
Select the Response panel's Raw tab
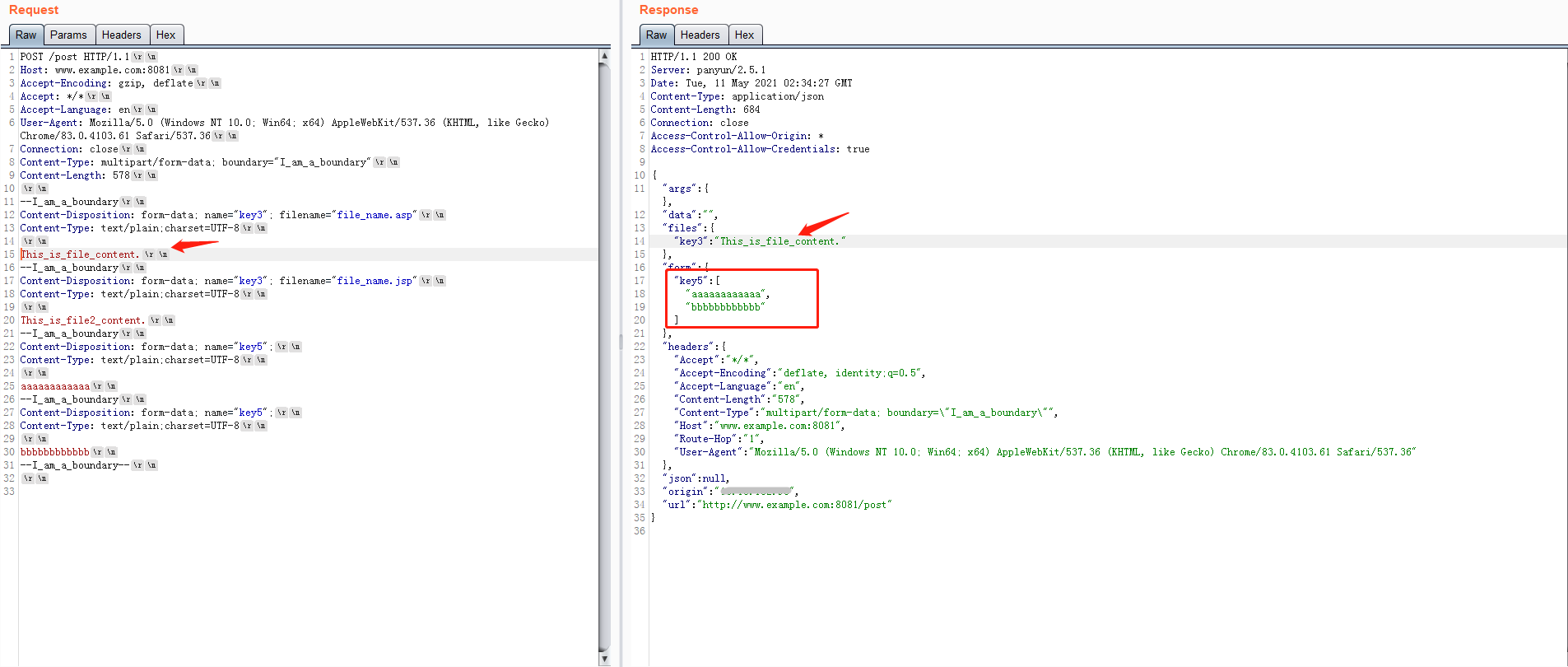tap(656, 35)
